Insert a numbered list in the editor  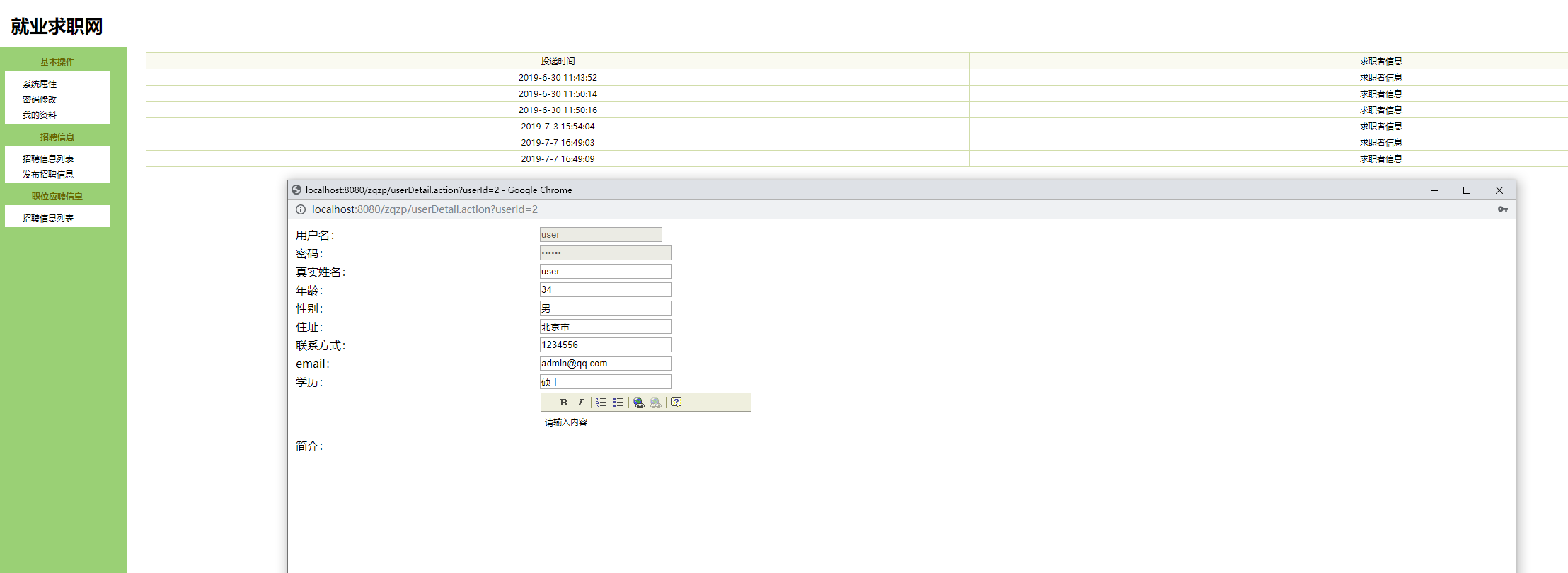601,403
